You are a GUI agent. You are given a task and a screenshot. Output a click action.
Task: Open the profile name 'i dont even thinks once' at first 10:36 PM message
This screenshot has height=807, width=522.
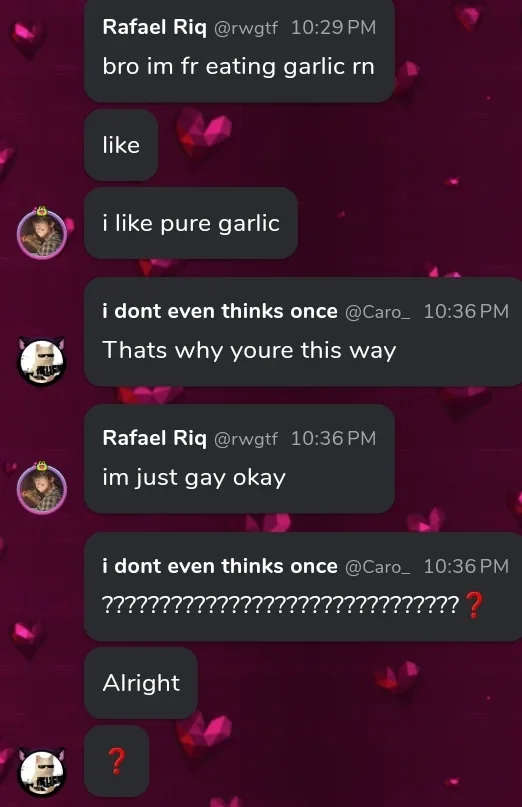(220, 311)
